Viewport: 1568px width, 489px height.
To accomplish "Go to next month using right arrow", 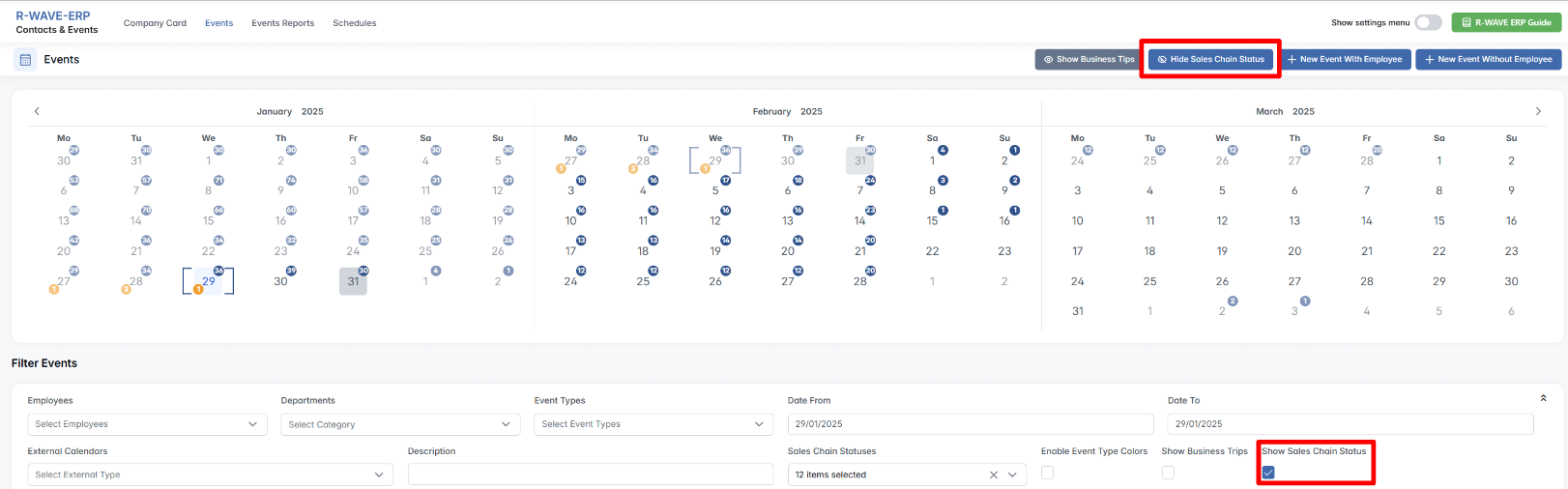I will pyautogui.click(x=1538, y=111).
